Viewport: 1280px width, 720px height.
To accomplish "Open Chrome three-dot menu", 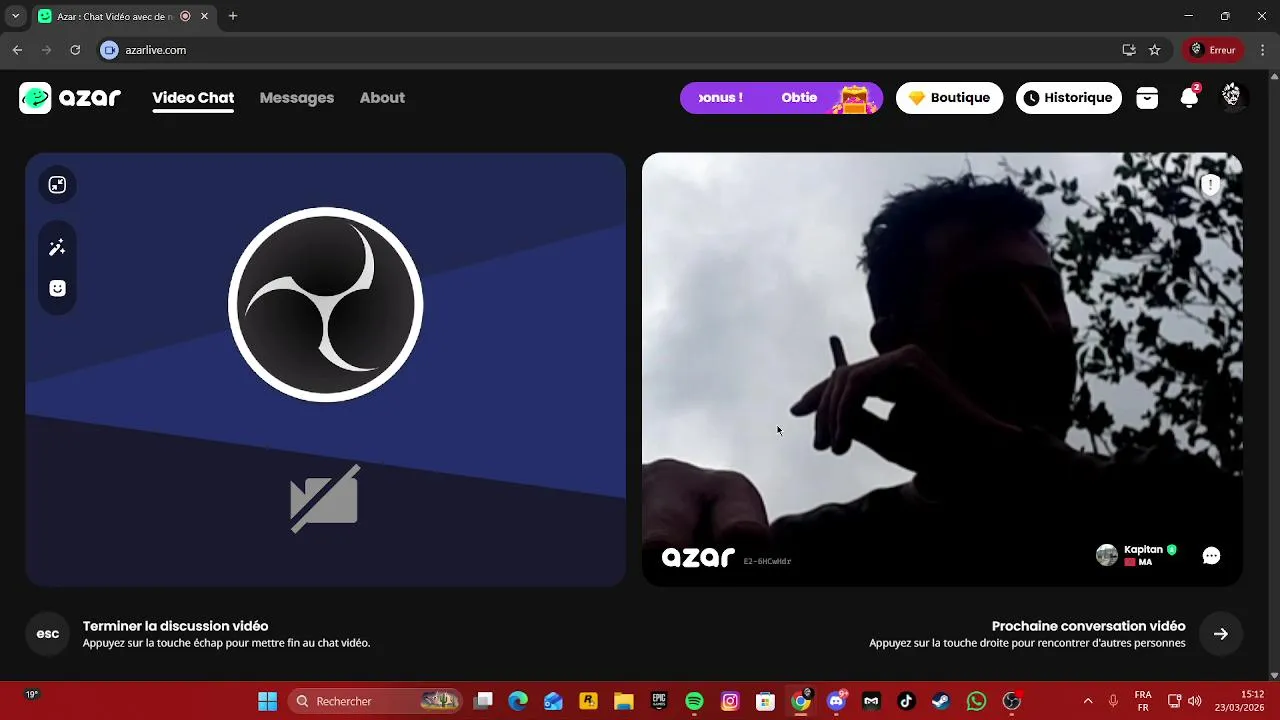I will tap(1261, 50).
